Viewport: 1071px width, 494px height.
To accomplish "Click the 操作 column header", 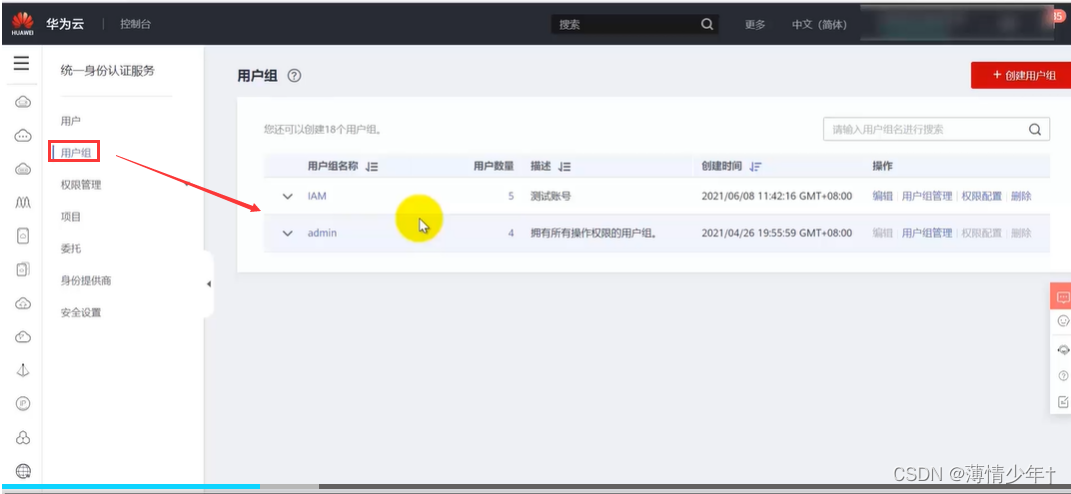I will pyautogui.click(x=882, y=166).
